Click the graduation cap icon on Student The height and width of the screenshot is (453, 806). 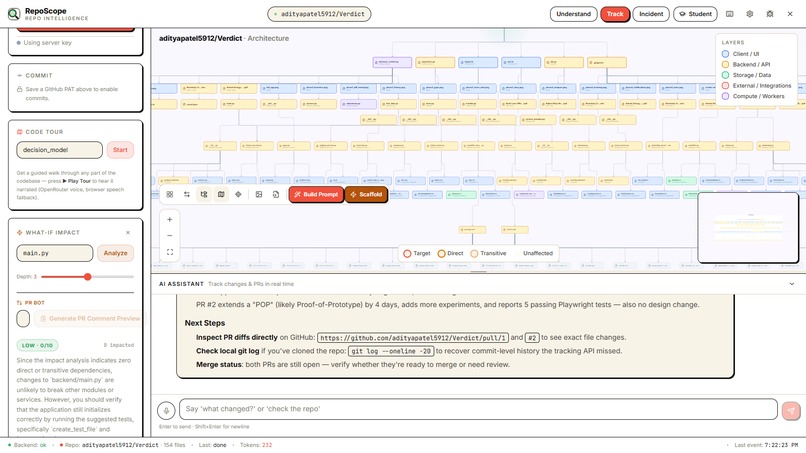[x=682, y=14]
